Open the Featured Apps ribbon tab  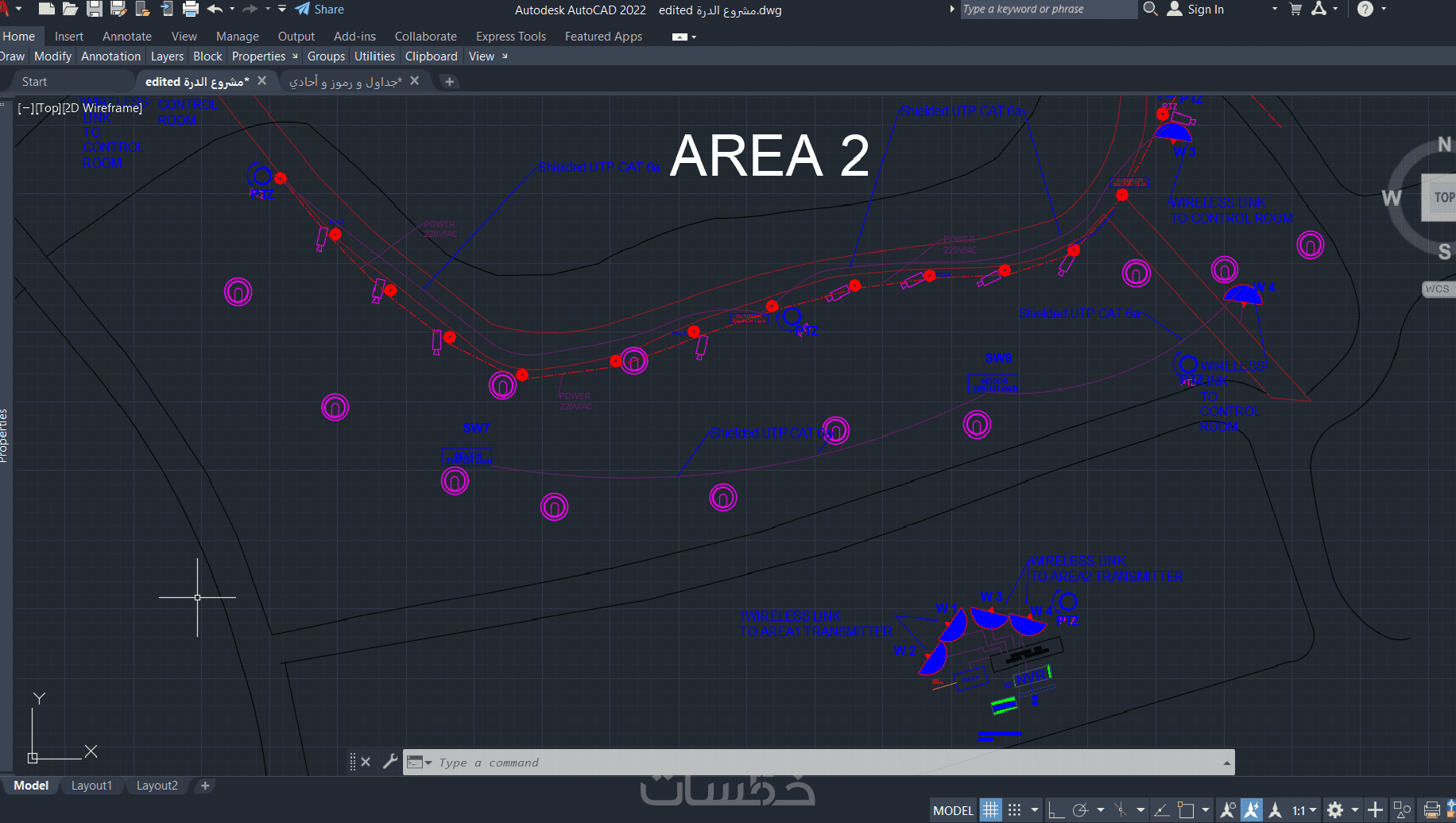tap(603, 37)
